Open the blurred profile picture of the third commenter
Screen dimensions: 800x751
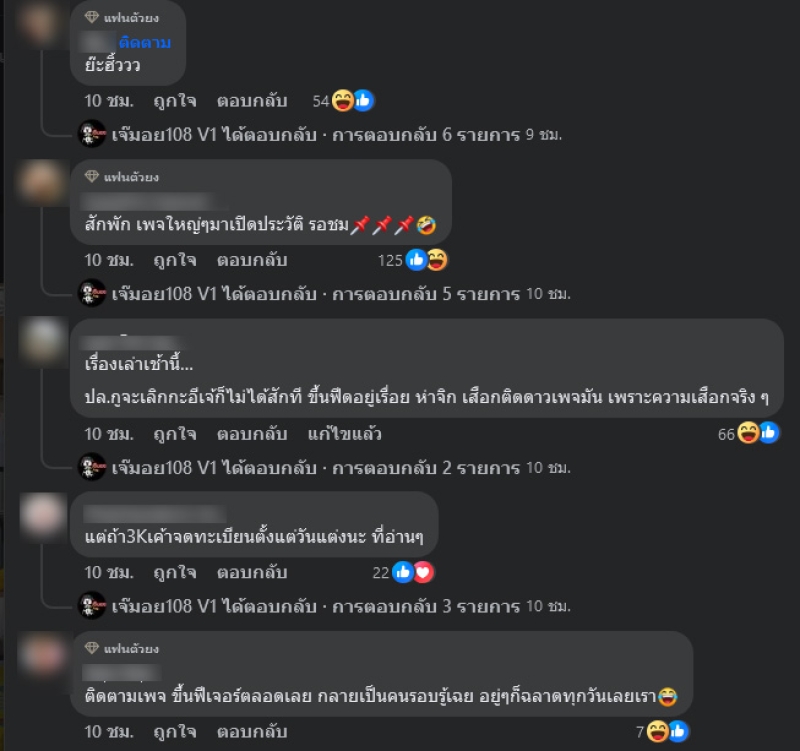coord(43,341)
